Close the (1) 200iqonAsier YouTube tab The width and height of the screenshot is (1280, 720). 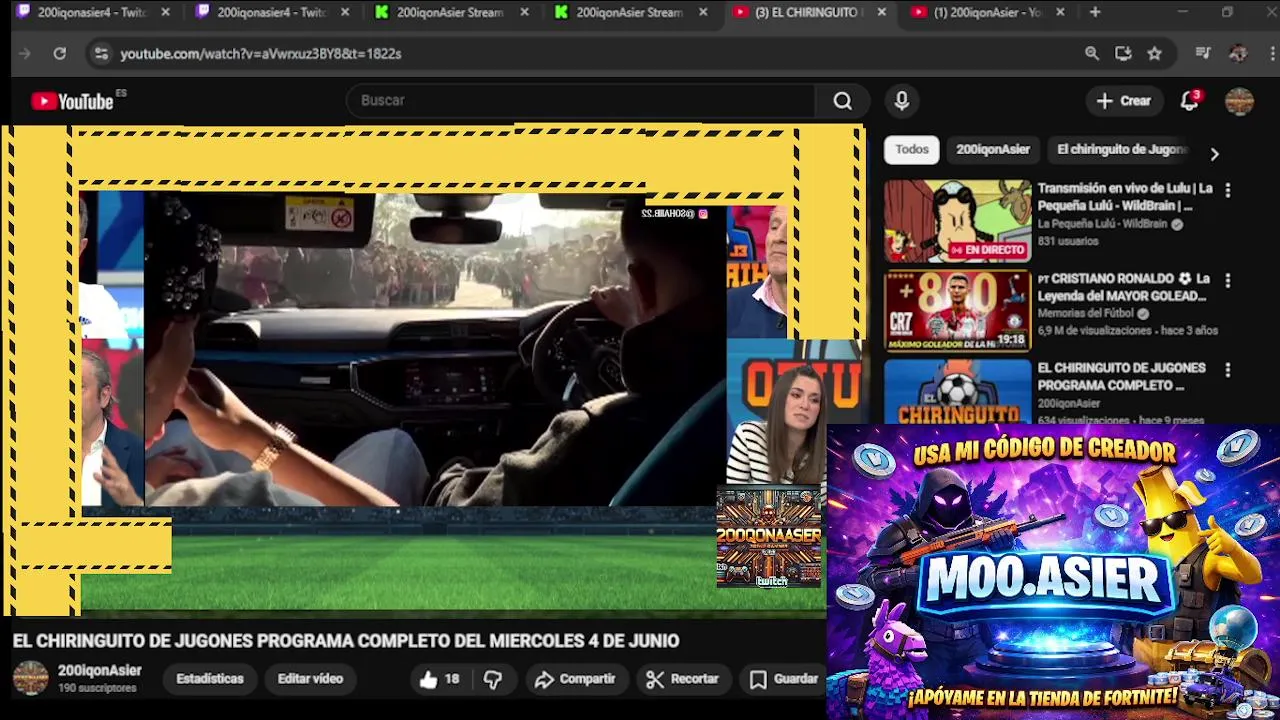pos(1060,12)
